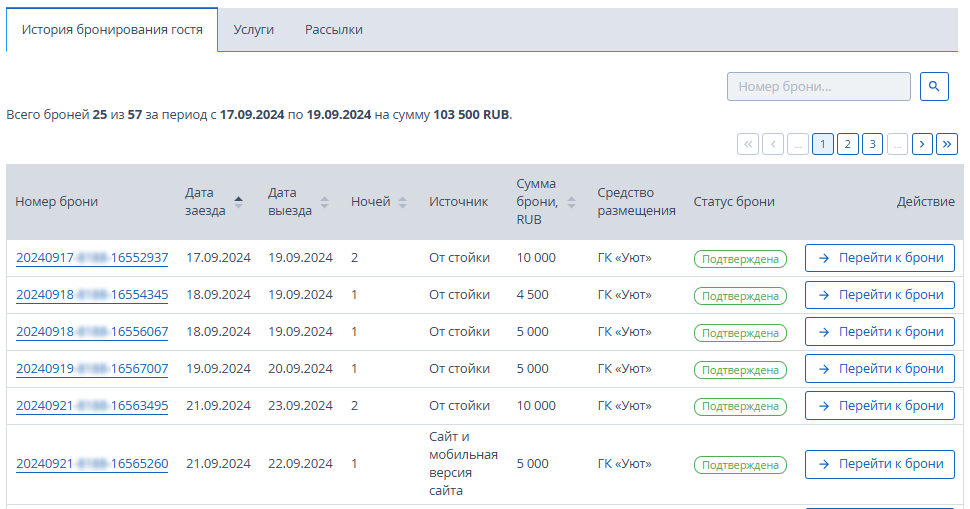Go to next page arrow

point(922,144)
